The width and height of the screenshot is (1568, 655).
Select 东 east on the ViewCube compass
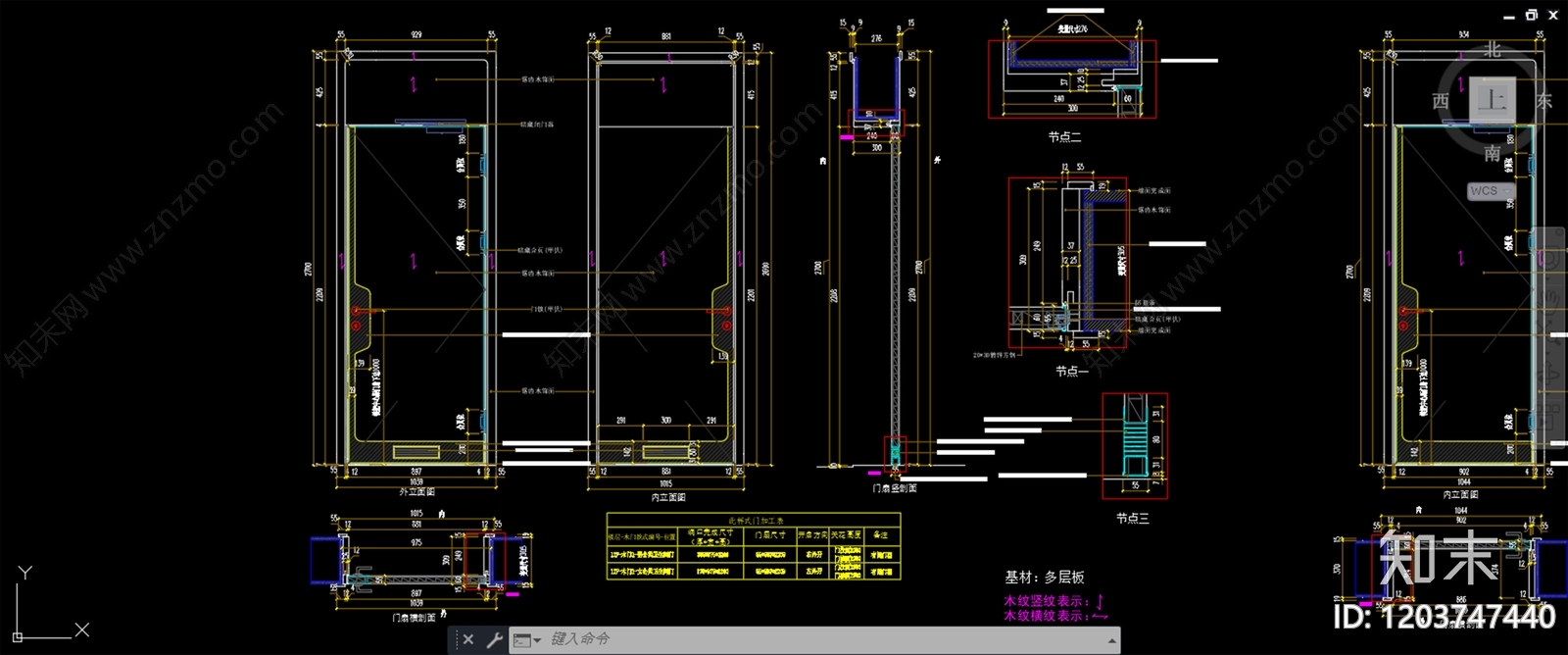coord(1544,101)
